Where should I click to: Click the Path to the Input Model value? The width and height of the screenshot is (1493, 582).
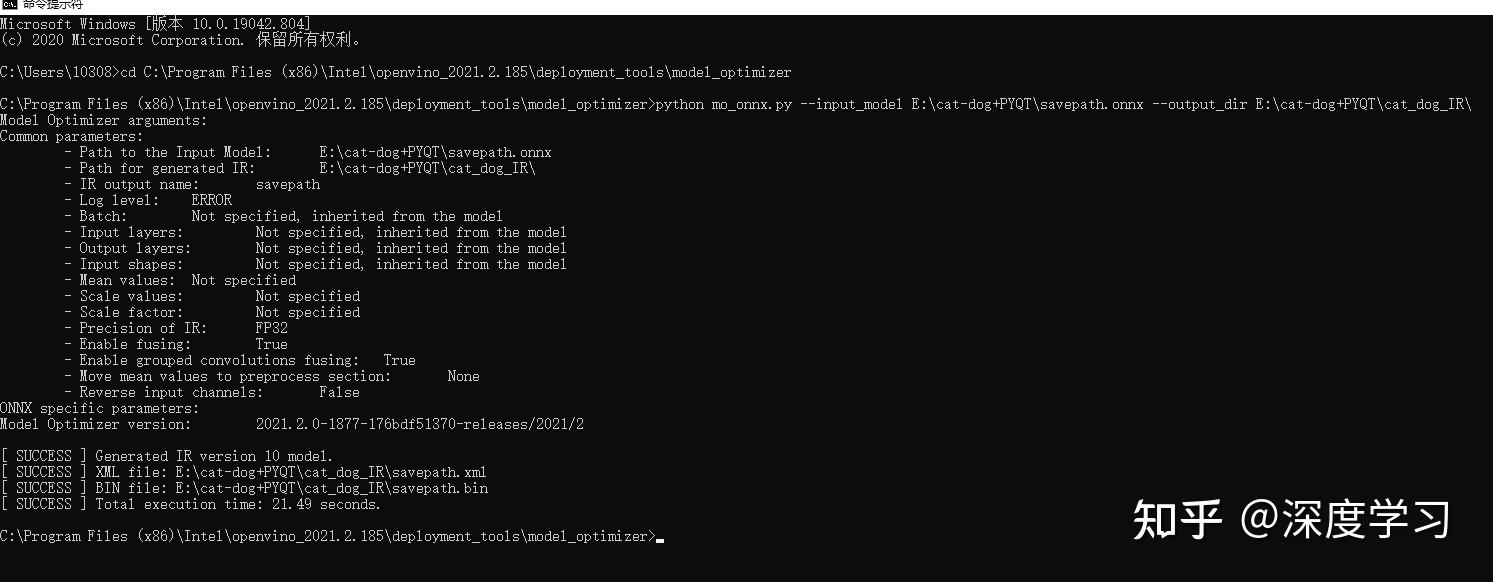(x=435, y=152)
